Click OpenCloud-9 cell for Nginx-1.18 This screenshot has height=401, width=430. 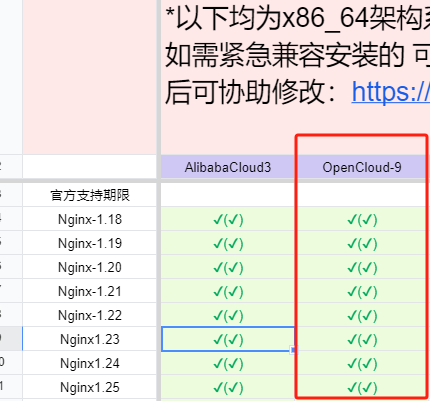point(362,219)
